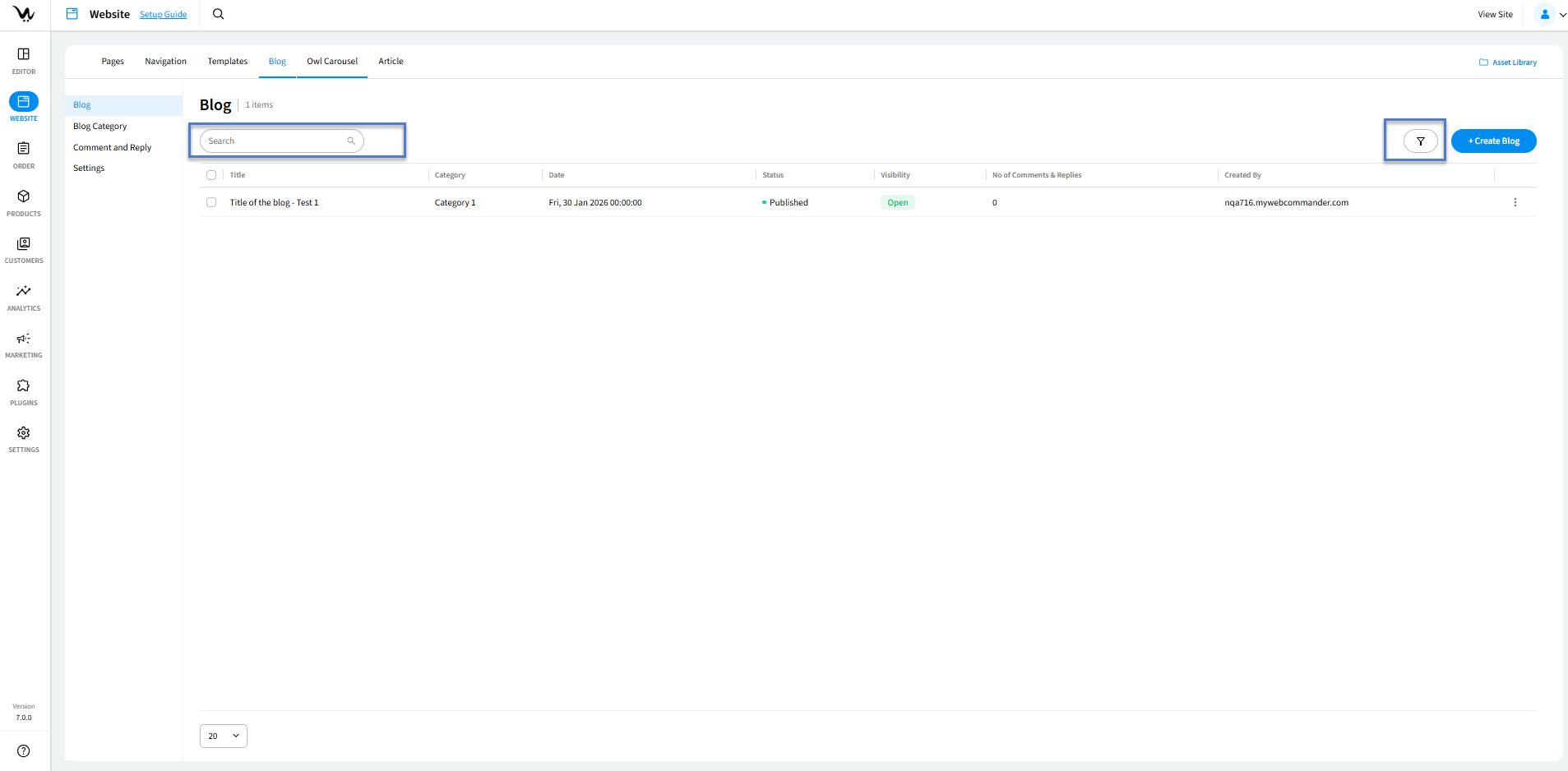Image resolution: width=1568 pixels, height=771 pixels.
Task: Click the Create Blog button
Action: [x=1493, y=141]
